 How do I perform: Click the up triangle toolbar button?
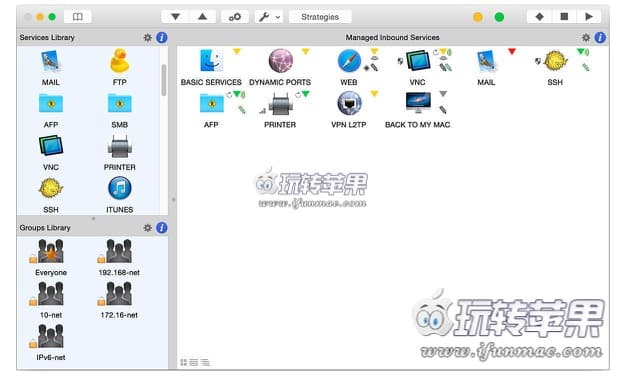pyautogui.click(x=202, y=17)
